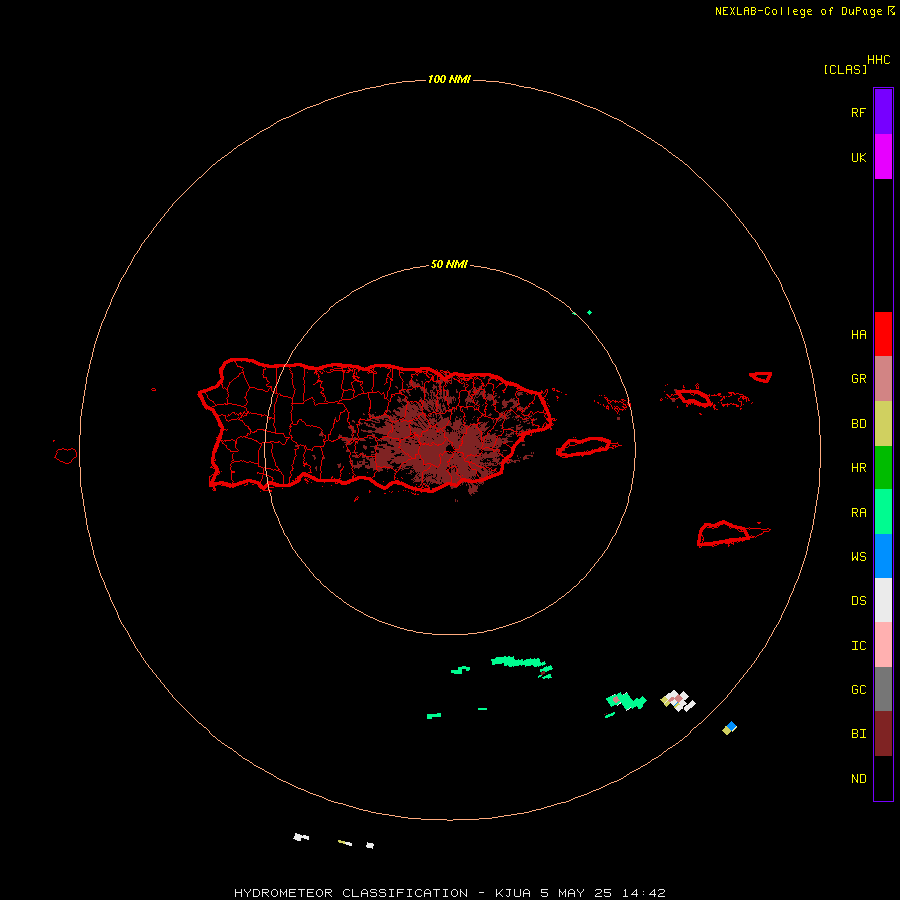
Task: Select the red HA legend swatch
Action: (x=883, y=334)
